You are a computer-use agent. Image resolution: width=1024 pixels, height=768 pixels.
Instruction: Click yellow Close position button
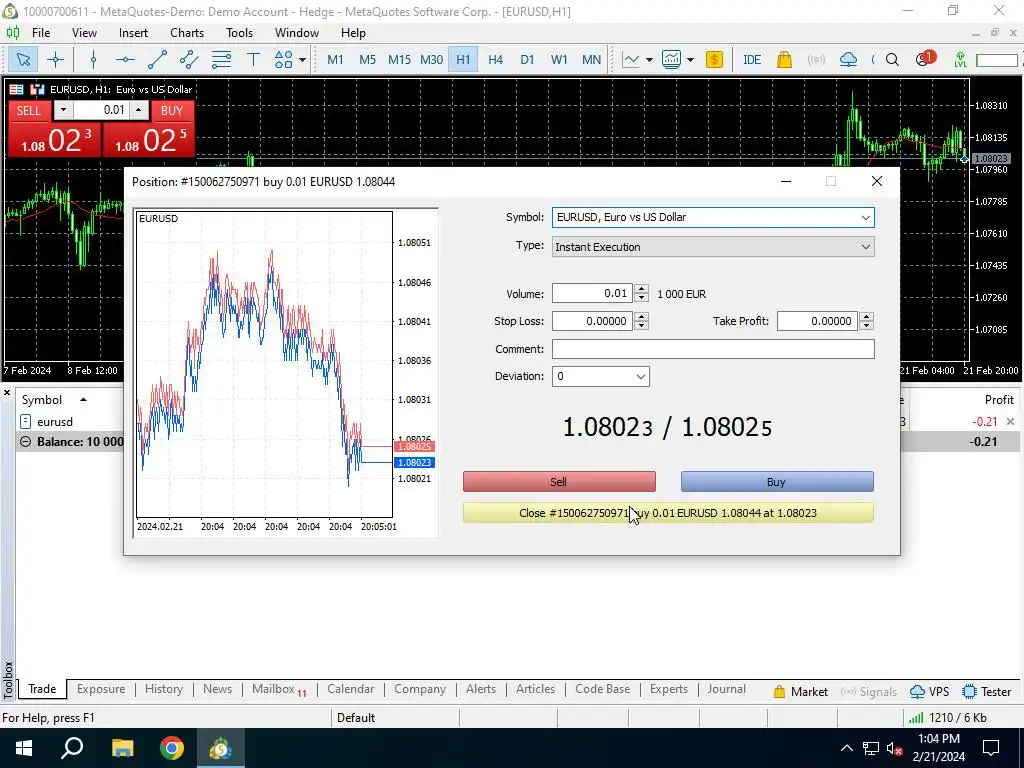[668, 513]
